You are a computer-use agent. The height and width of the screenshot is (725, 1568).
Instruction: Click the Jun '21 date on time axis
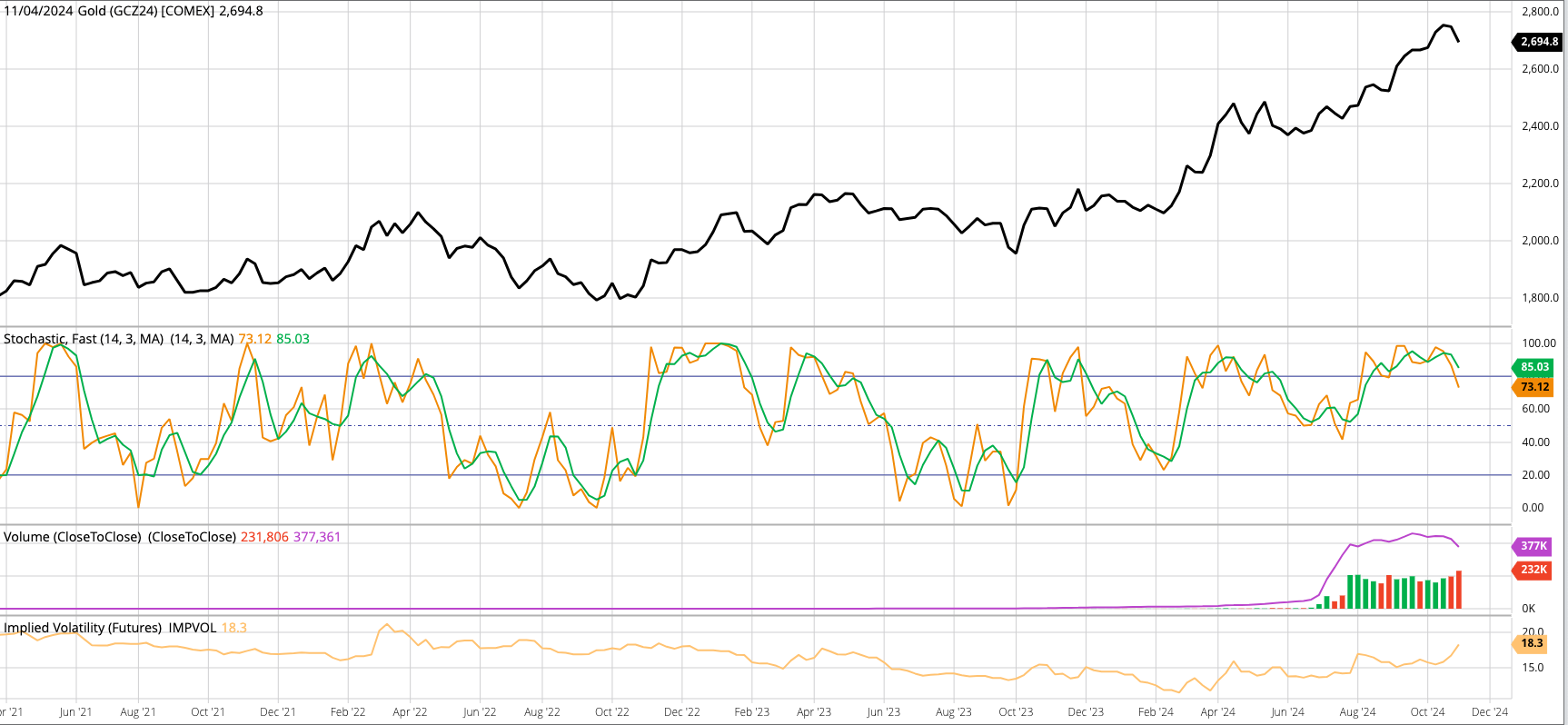point(75,712)
